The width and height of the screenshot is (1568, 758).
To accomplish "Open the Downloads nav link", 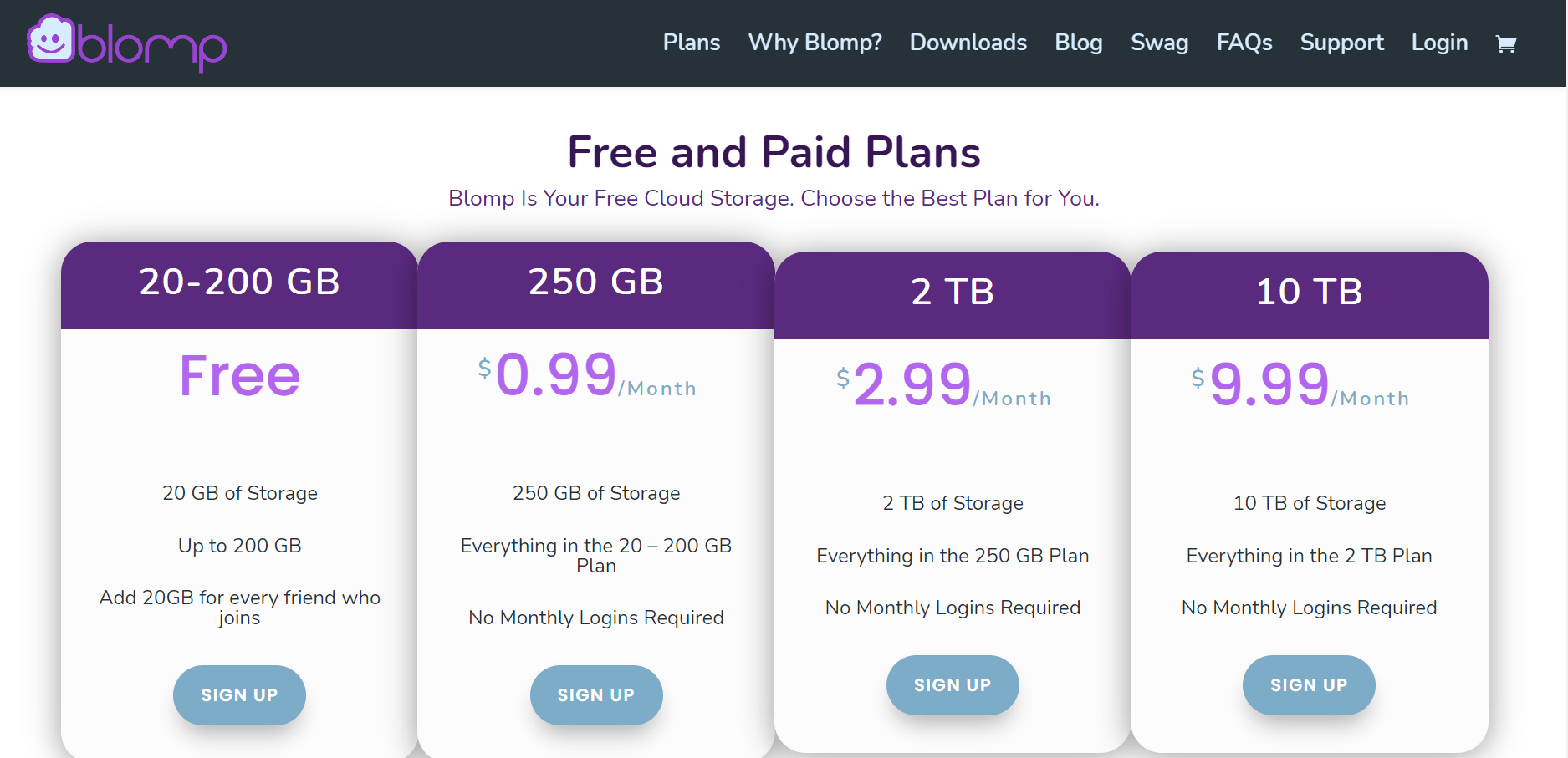I will (968, 43).
